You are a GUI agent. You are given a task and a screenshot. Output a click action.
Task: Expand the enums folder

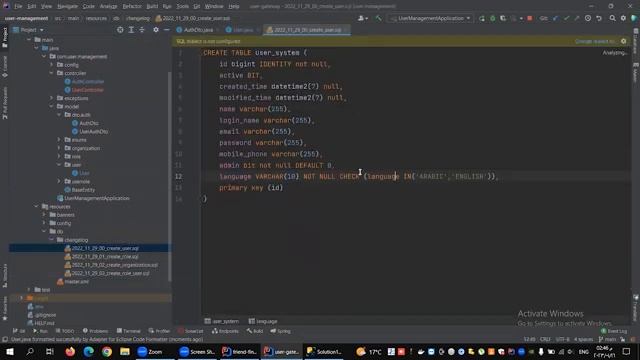coord(59,140)
